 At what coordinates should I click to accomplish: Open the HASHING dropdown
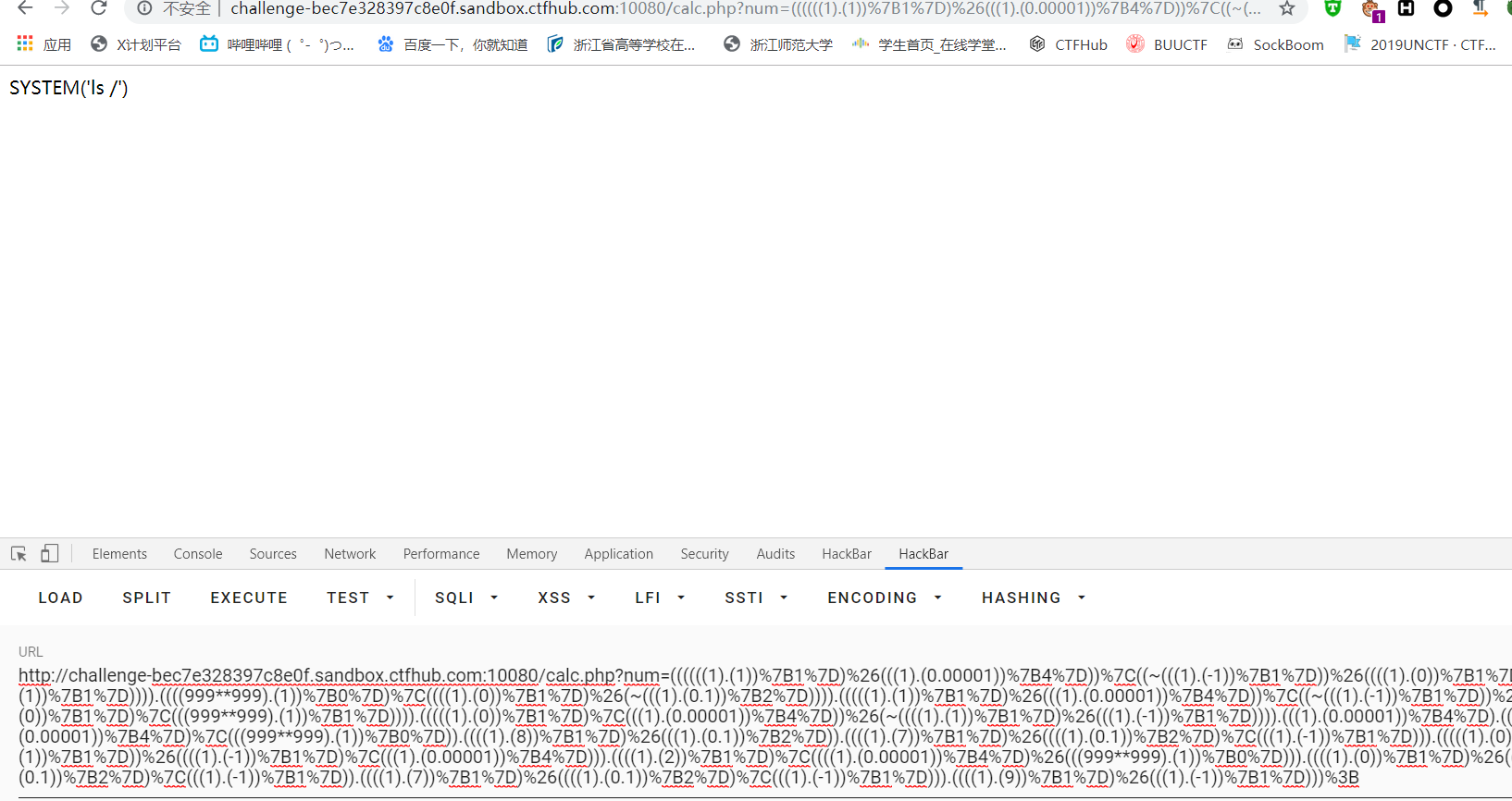click(1033, 598)
